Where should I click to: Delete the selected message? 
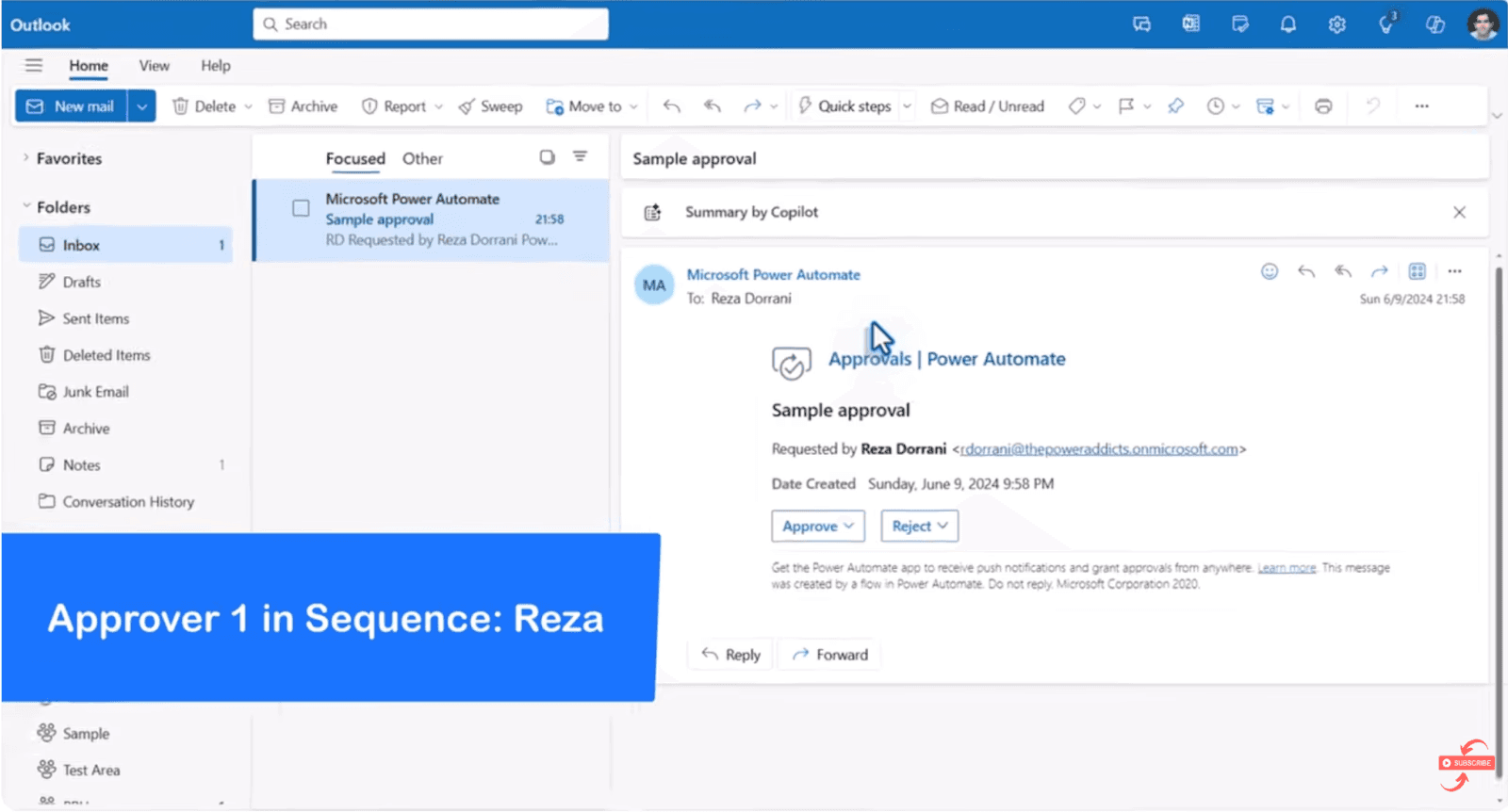point(205,106)
